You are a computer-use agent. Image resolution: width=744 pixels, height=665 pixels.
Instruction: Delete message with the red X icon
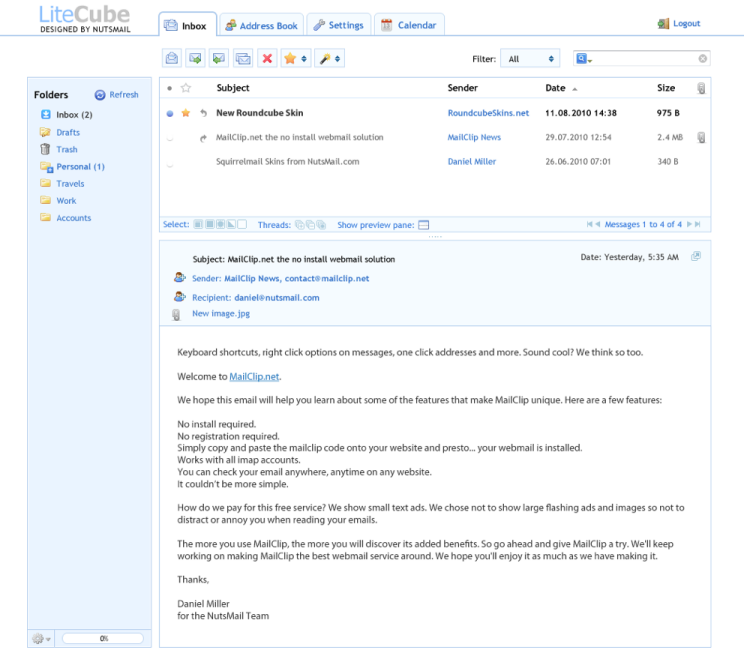(267, 58)
